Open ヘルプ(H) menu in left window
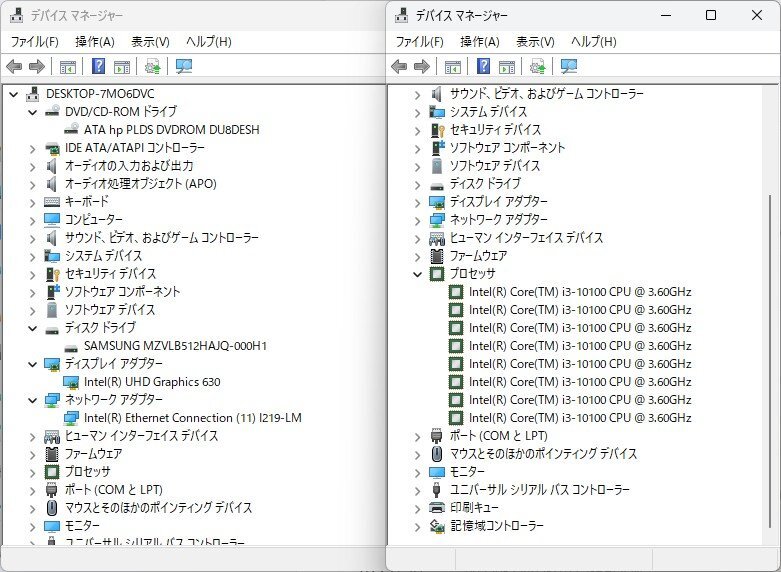781x572 pixels. (209, 42)
